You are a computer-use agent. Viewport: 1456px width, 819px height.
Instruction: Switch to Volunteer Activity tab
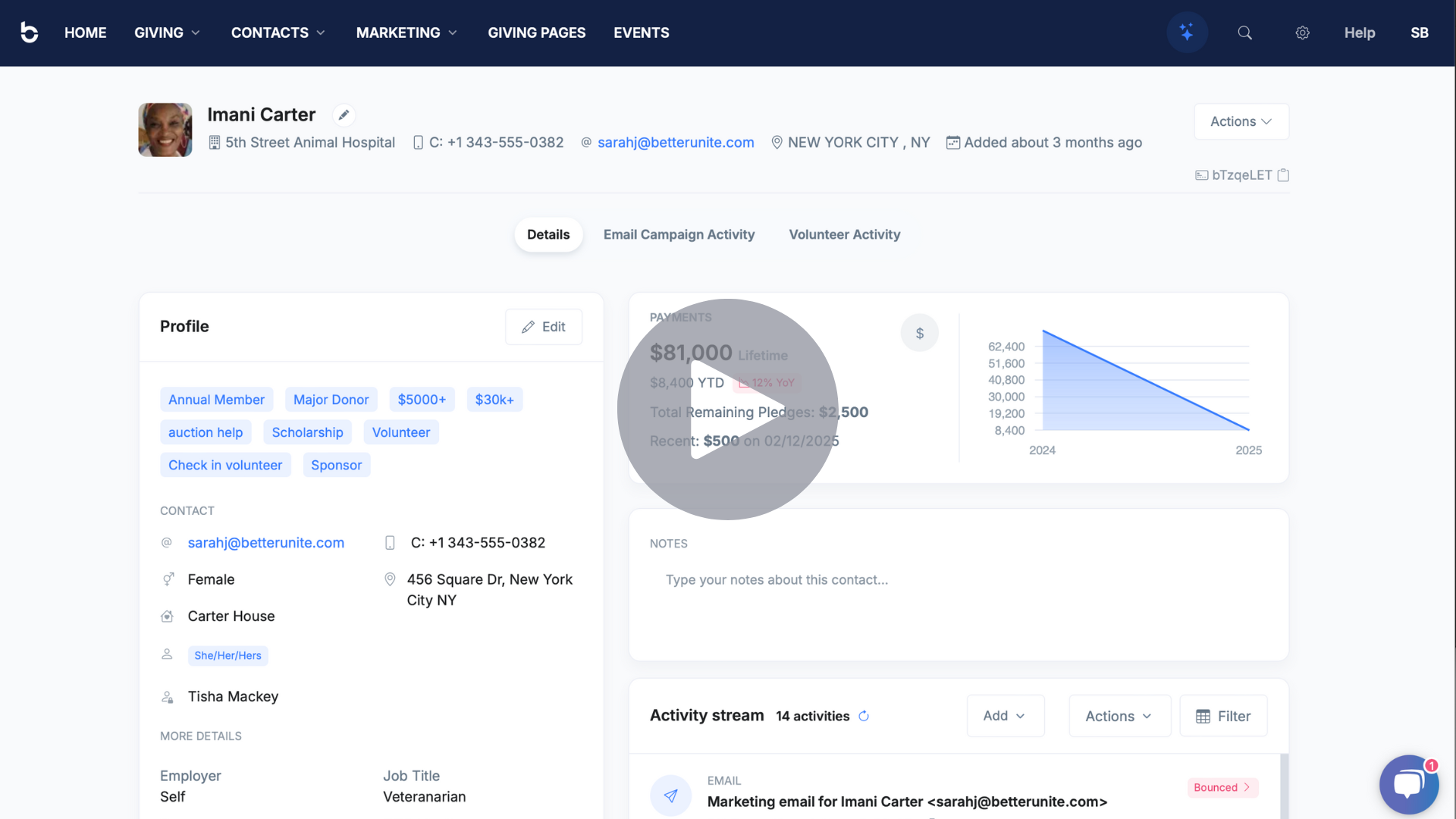[x=844, y=235]
